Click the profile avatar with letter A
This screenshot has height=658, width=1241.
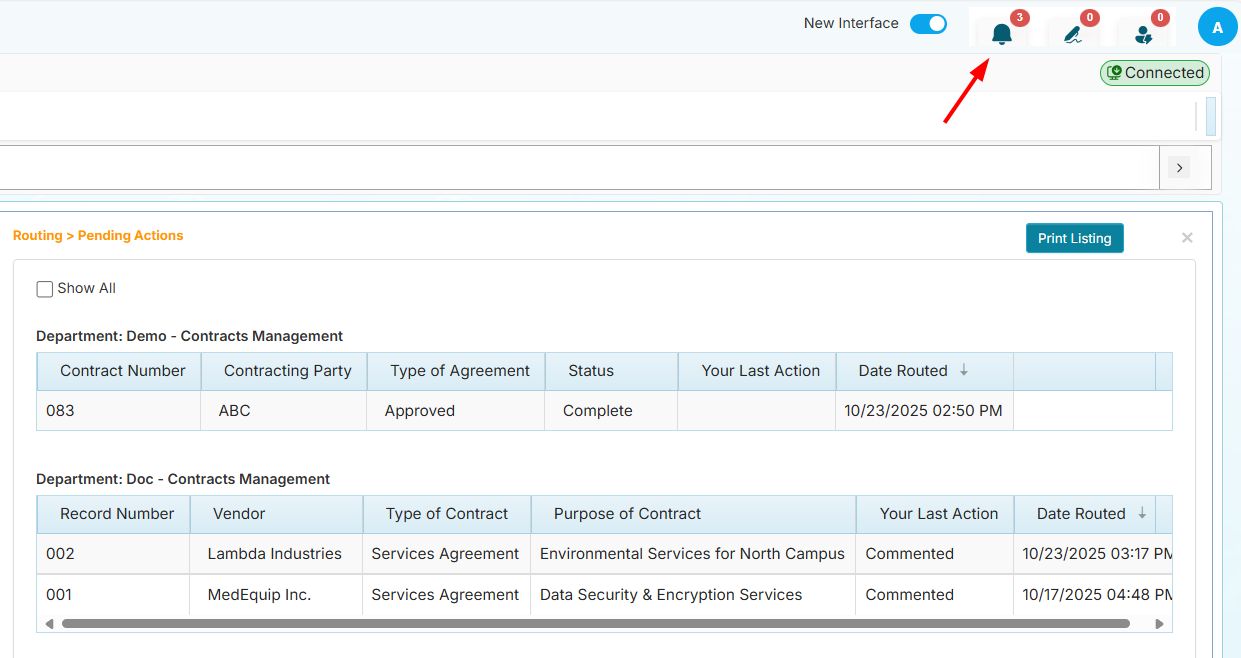point(1217,27)
